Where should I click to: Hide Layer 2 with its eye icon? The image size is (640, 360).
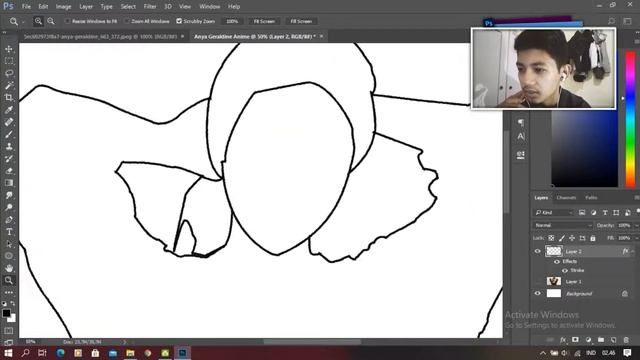point(538,251)
